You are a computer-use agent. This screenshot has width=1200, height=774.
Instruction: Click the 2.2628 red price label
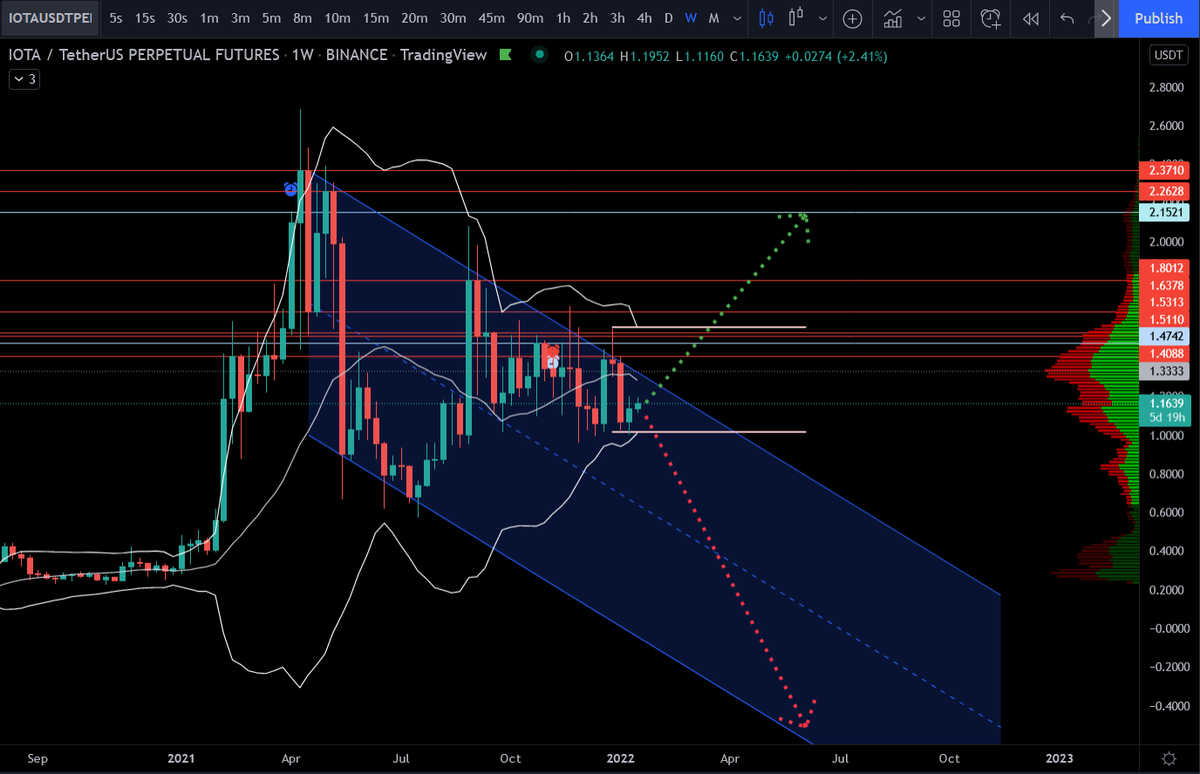click(1164, 192)
